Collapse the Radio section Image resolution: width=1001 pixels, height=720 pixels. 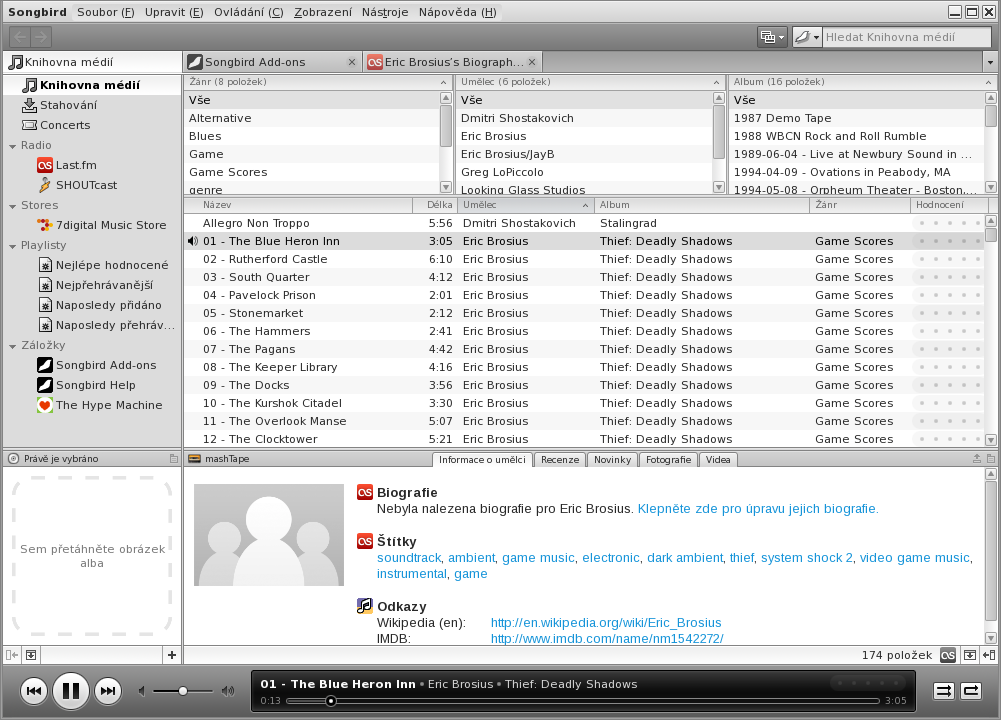pyautogui.click(x=12, y=146)
